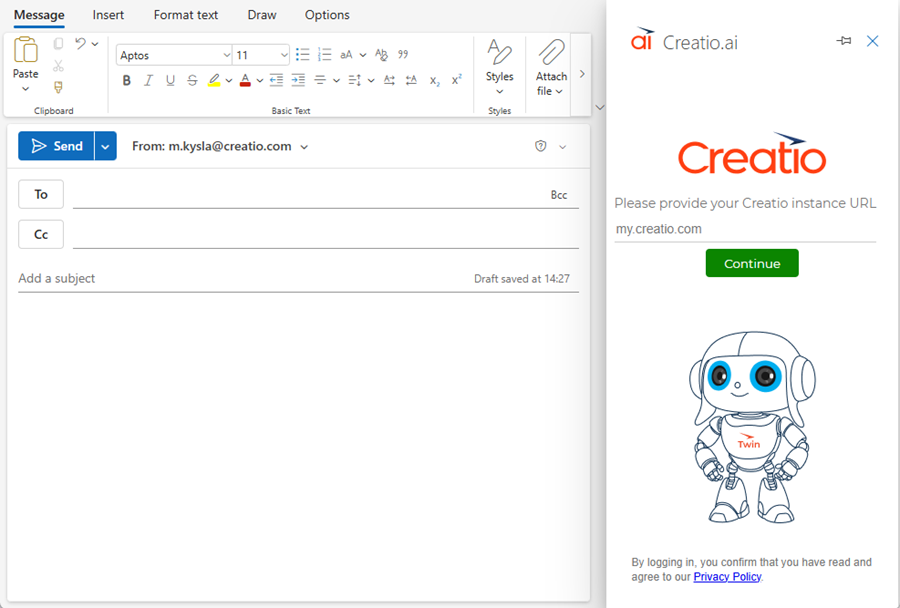
Task: Click the text alignment icon
Action: (320, 80)
